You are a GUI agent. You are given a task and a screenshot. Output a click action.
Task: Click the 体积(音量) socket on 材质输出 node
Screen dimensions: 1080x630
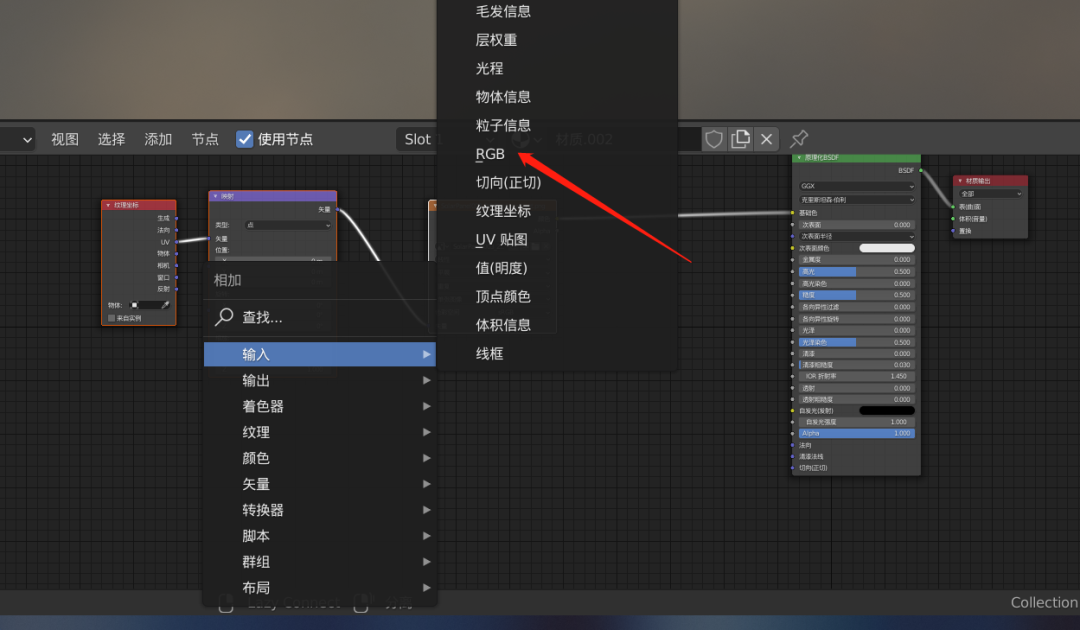click(x=953, y=219)
